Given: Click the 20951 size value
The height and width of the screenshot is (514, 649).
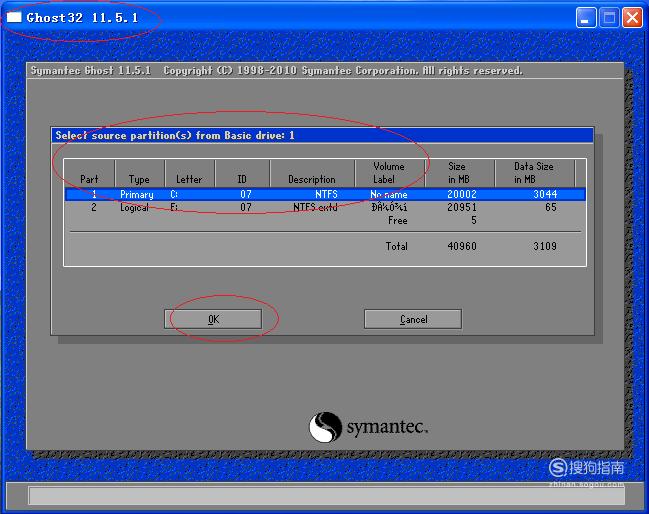Looking at the screenshot, I should 462,207.
